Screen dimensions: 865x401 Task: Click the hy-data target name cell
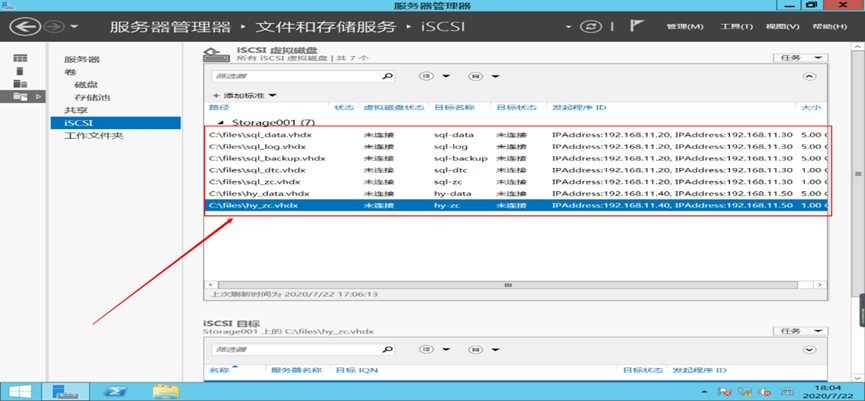[x=452, y=194]
